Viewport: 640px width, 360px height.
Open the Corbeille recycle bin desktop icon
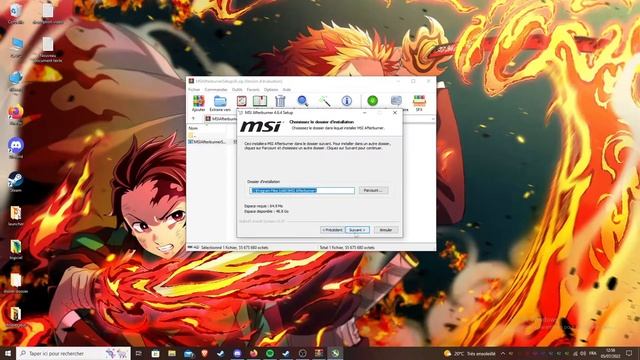coord(16,13)
